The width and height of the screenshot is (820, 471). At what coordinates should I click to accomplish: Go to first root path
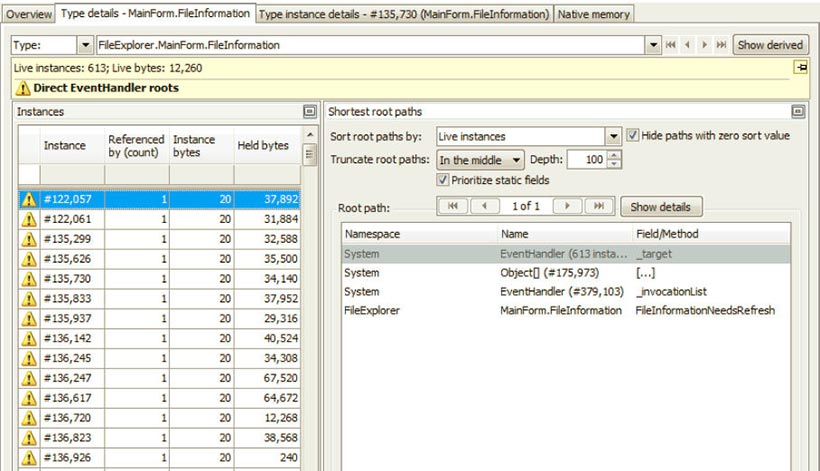coord(453,206)
